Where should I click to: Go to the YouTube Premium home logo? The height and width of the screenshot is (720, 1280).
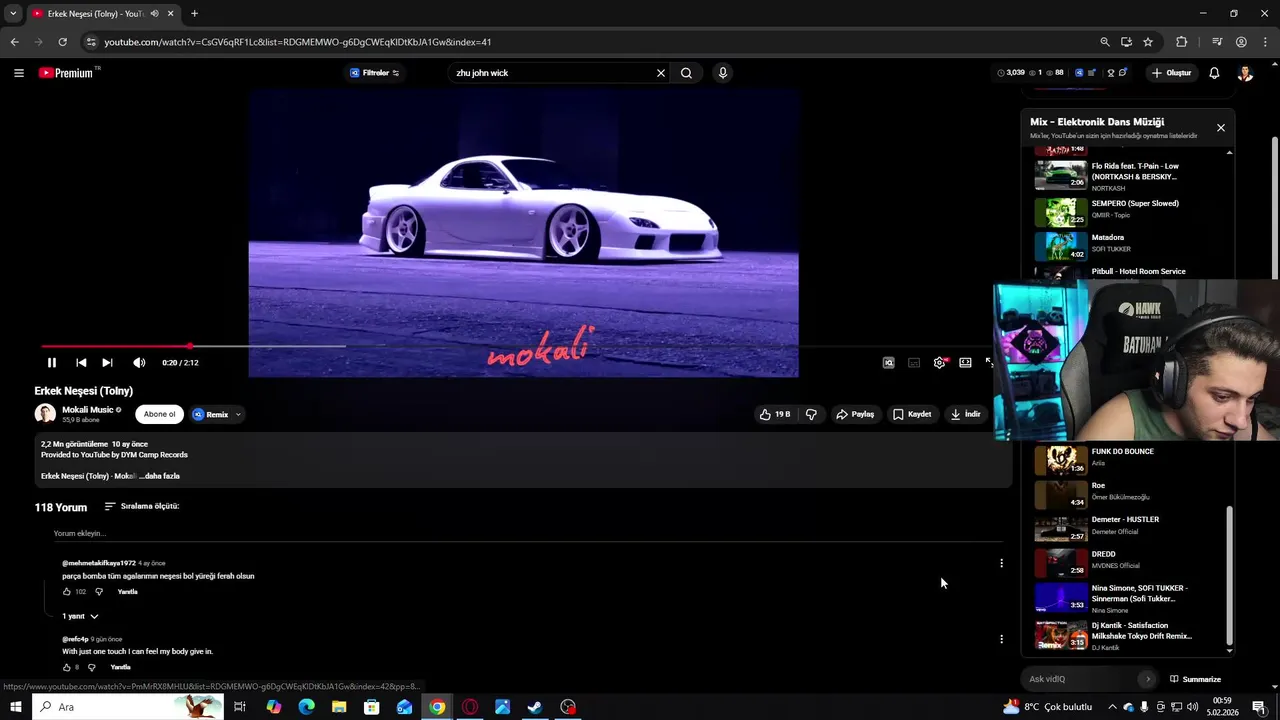point(66,73)
